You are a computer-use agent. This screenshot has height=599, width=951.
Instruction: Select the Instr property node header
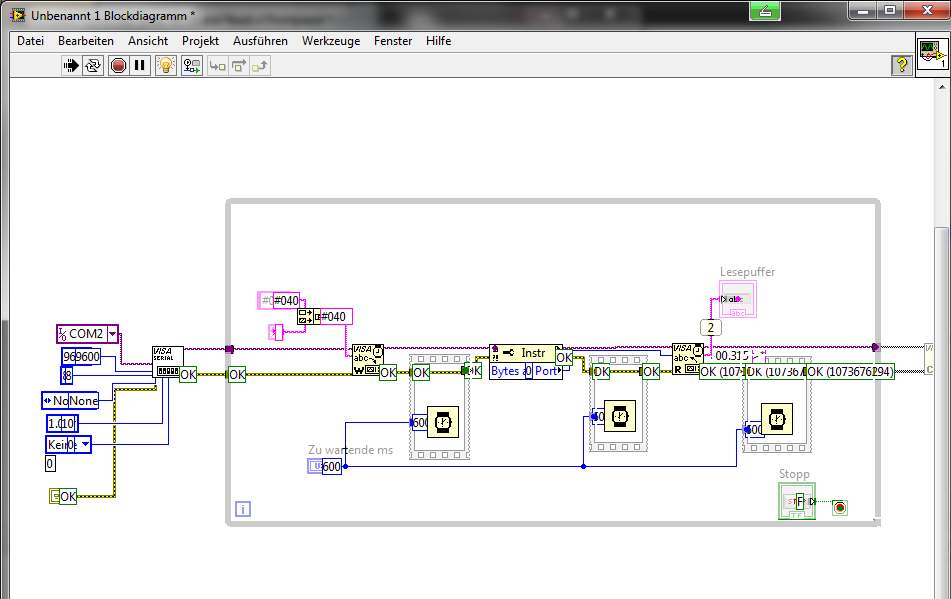[526, 353]
